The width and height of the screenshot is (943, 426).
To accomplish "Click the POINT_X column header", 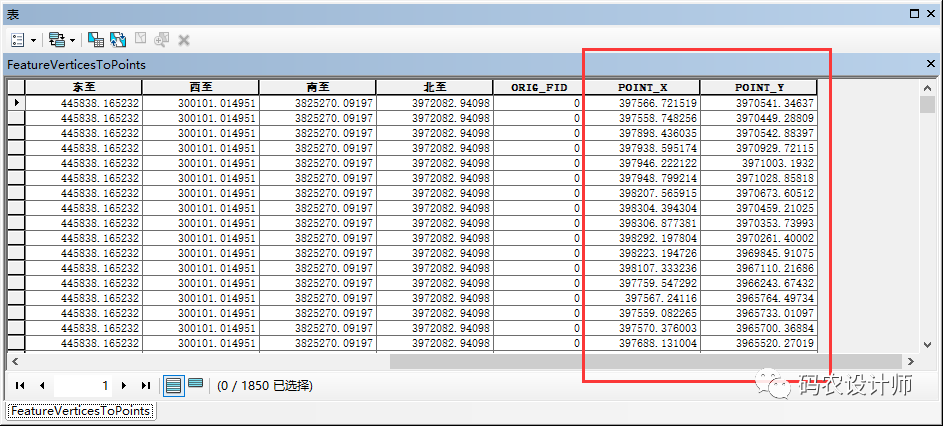I will click(x=641, y=88).
